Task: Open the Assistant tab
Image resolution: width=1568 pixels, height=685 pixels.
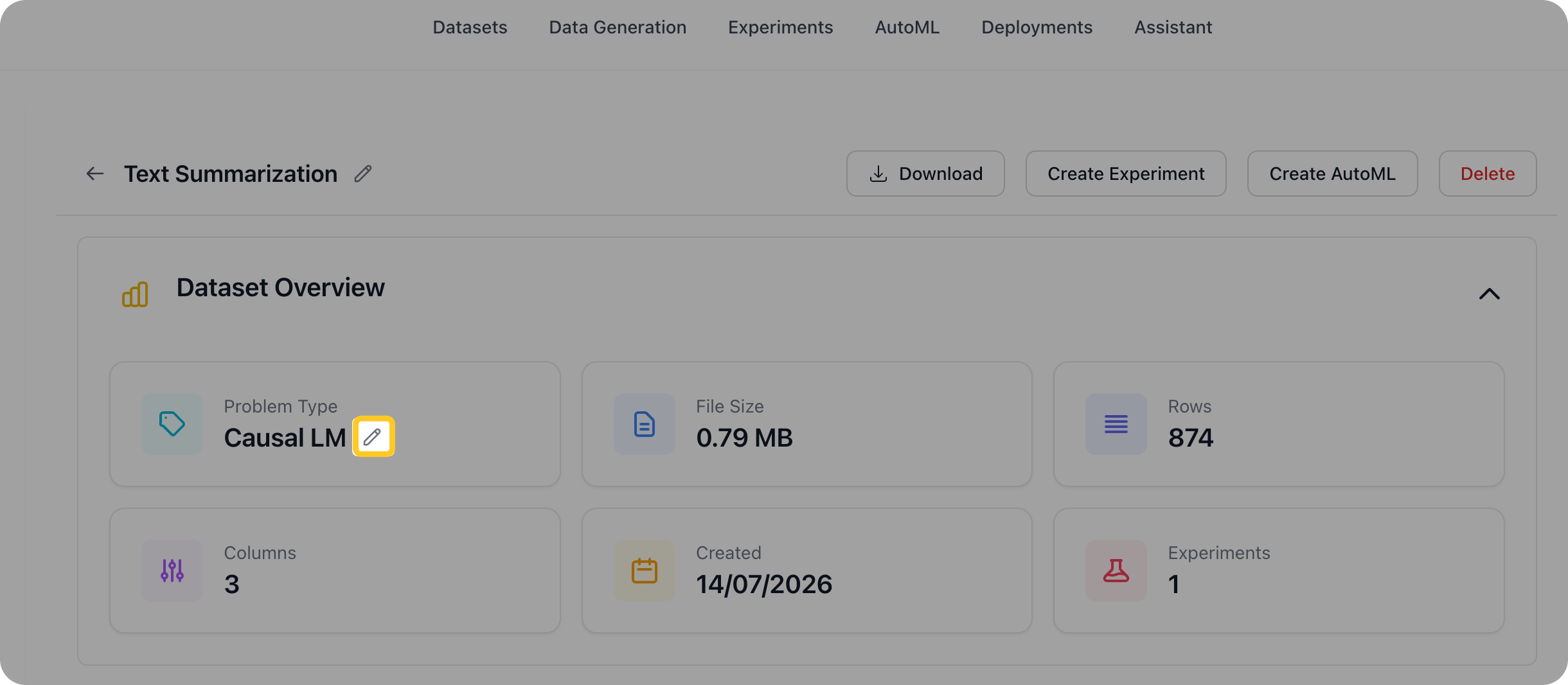Action: click(1173, 27)
